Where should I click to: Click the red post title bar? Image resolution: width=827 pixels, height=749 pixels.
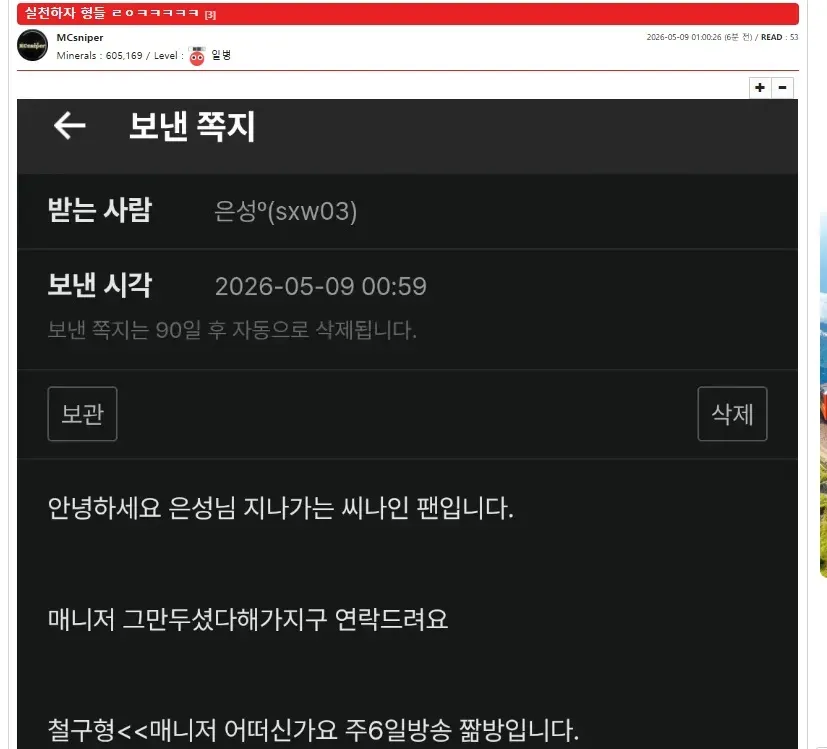(408, 14)
